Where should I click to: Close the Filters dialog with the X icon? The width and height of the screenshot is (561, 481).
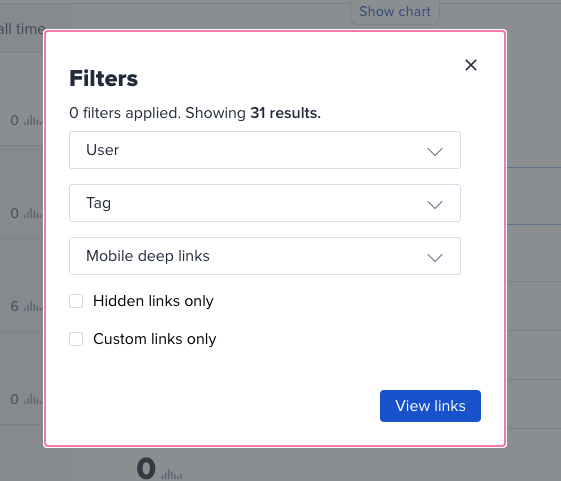pyautogui.click(x=470, y=65)
